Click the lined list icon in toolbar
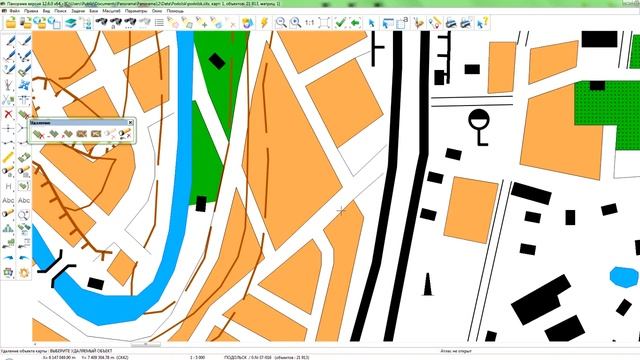 (159, 23)
